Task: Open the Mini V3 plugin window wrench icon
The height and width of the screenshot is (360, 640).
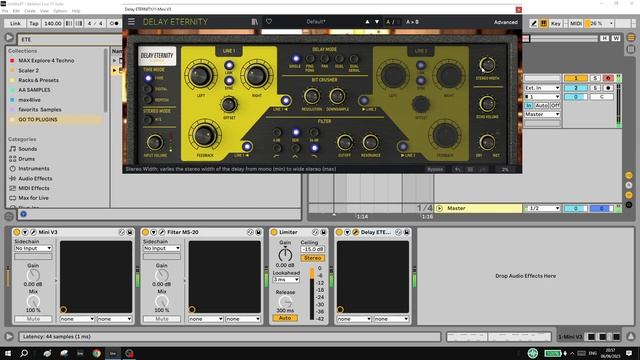Action: point(33,232)
